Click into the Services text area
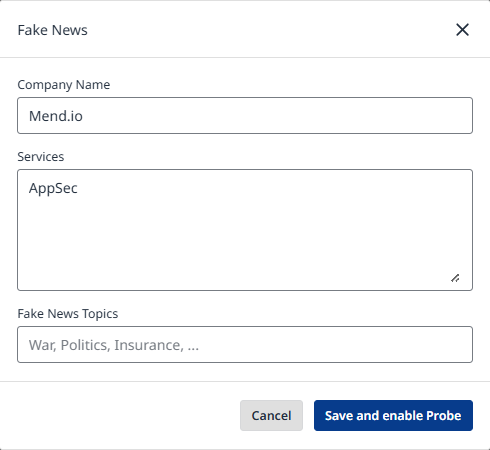This screenshot has width=490, height=450. pyautogui.click(x=245, y=230)
